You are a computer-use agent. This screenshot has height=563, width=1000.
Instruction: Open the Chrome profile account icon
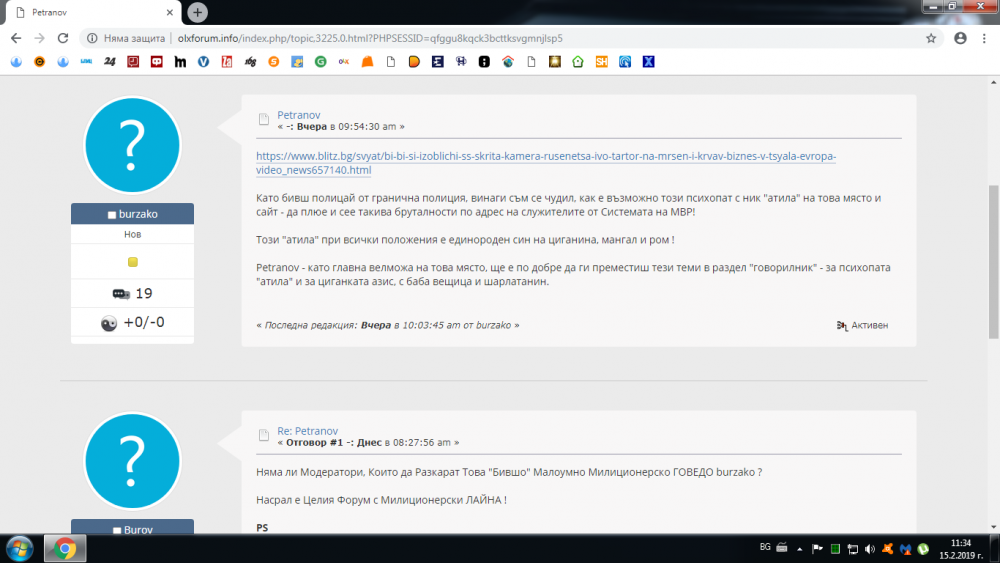coord(960,38)
